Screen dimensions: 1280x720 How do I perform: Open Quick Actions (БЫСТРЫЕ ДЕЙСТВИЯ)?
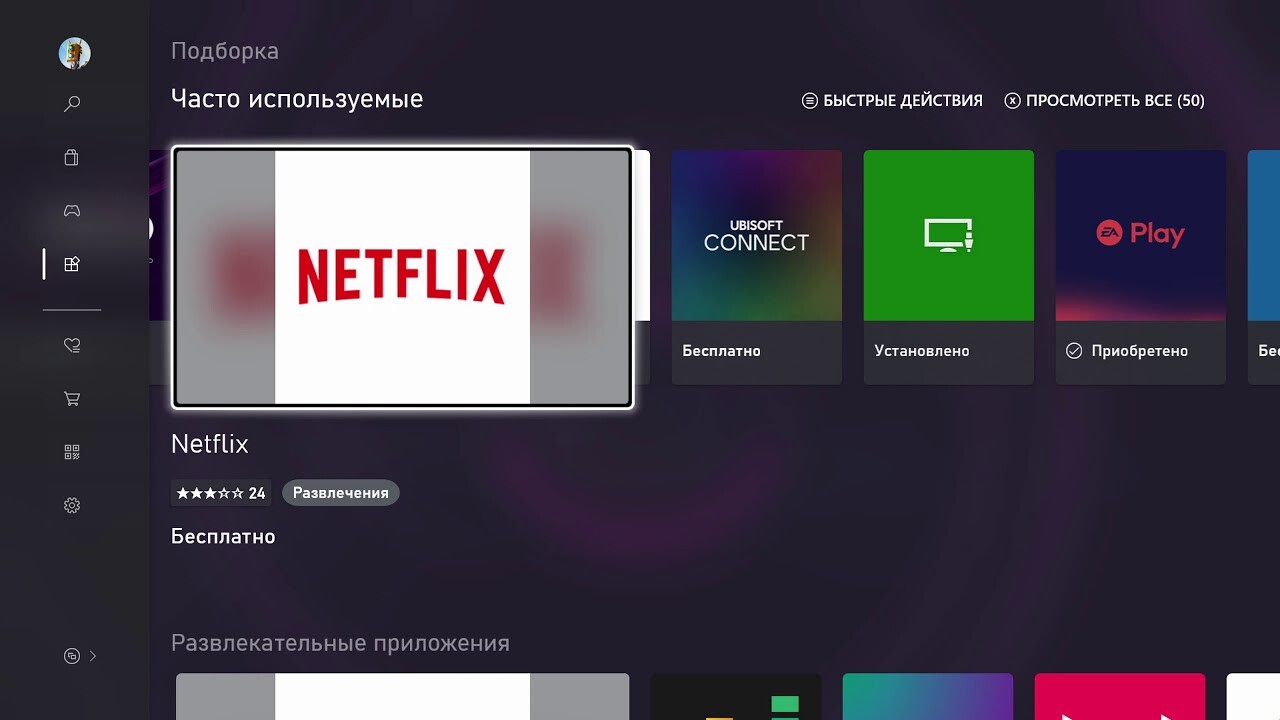[x=892, y=100]
